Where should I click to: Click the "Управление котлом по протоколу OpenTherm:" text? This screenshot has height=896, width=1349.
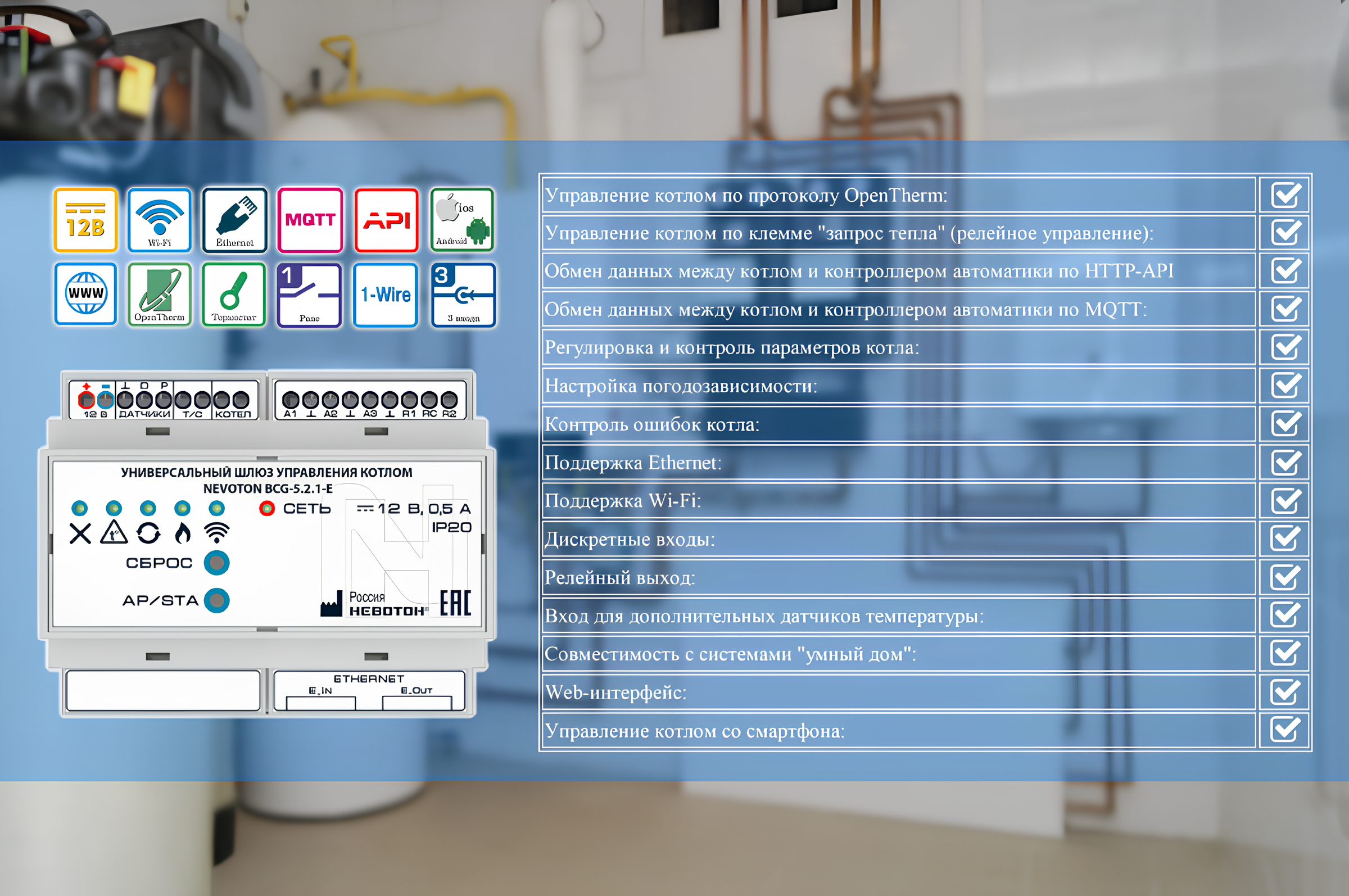tap(746, 196)
